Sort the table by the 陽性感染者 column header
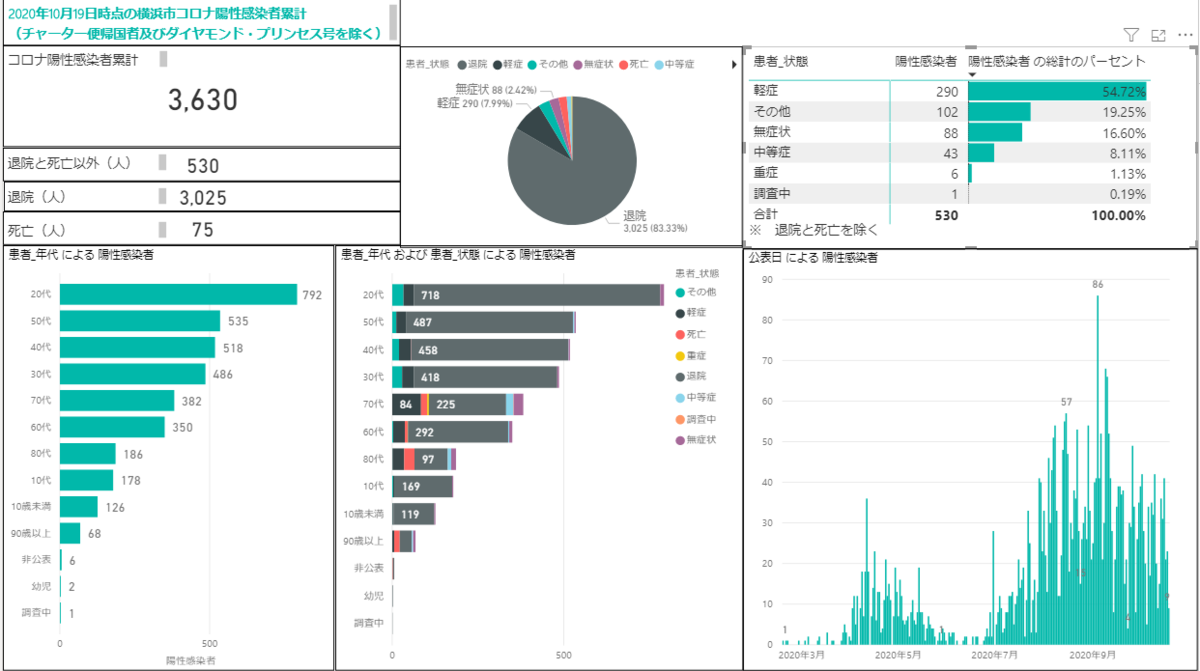1200x671 pixels. point(924,61)
